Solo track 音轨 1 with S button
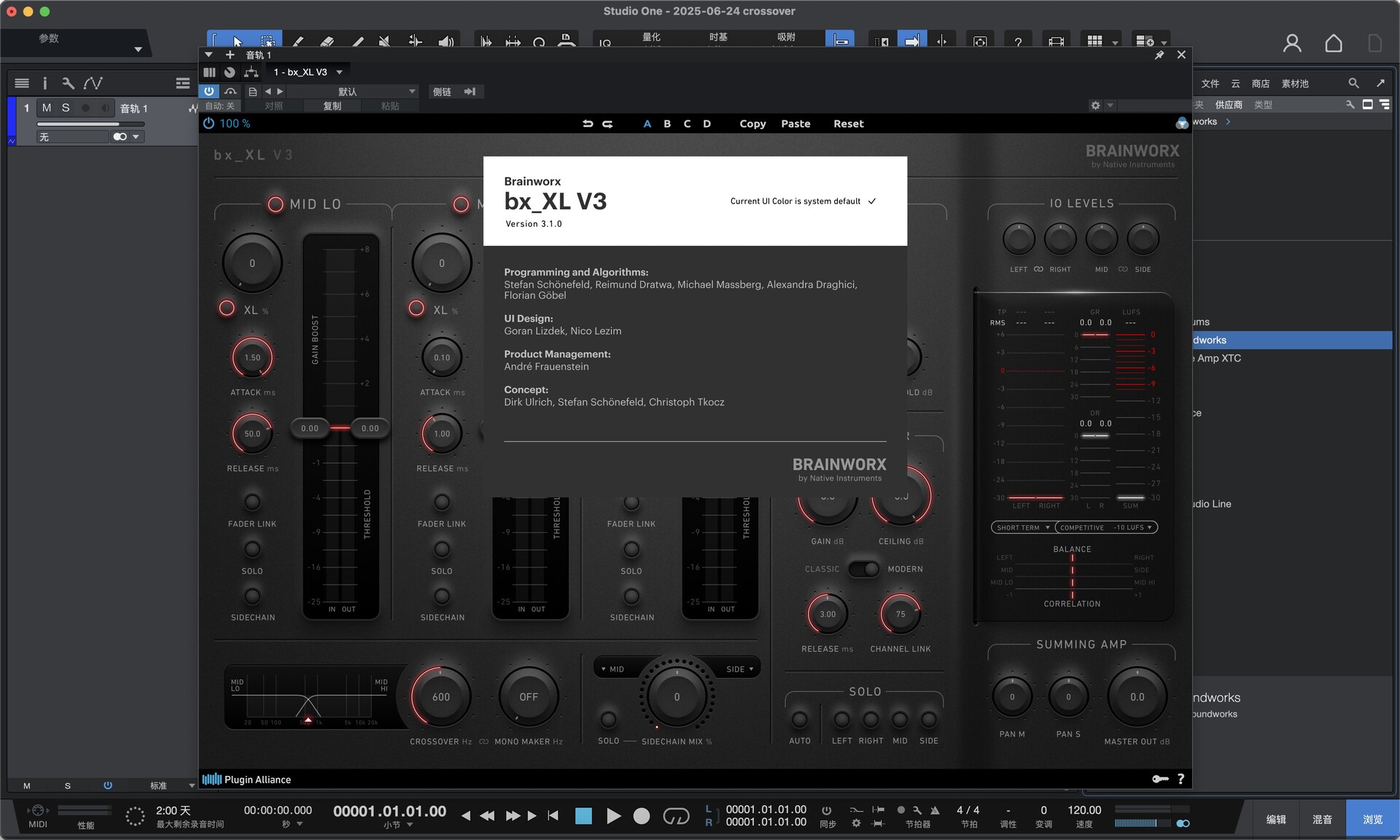Image resolution: width=1400 pixels, height=840 pixels. tap(66, 108)
